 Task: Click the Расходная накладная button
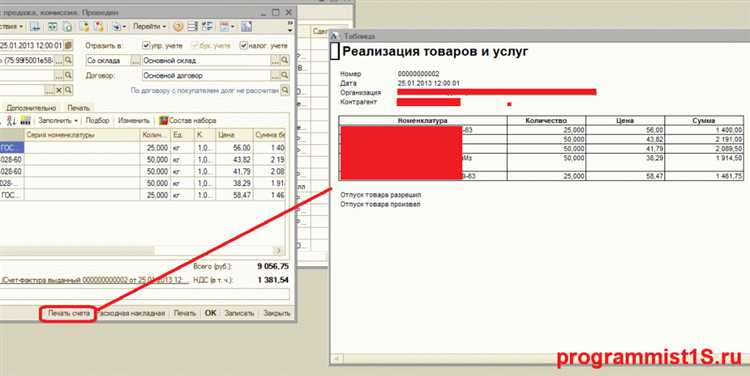[132, 313]
